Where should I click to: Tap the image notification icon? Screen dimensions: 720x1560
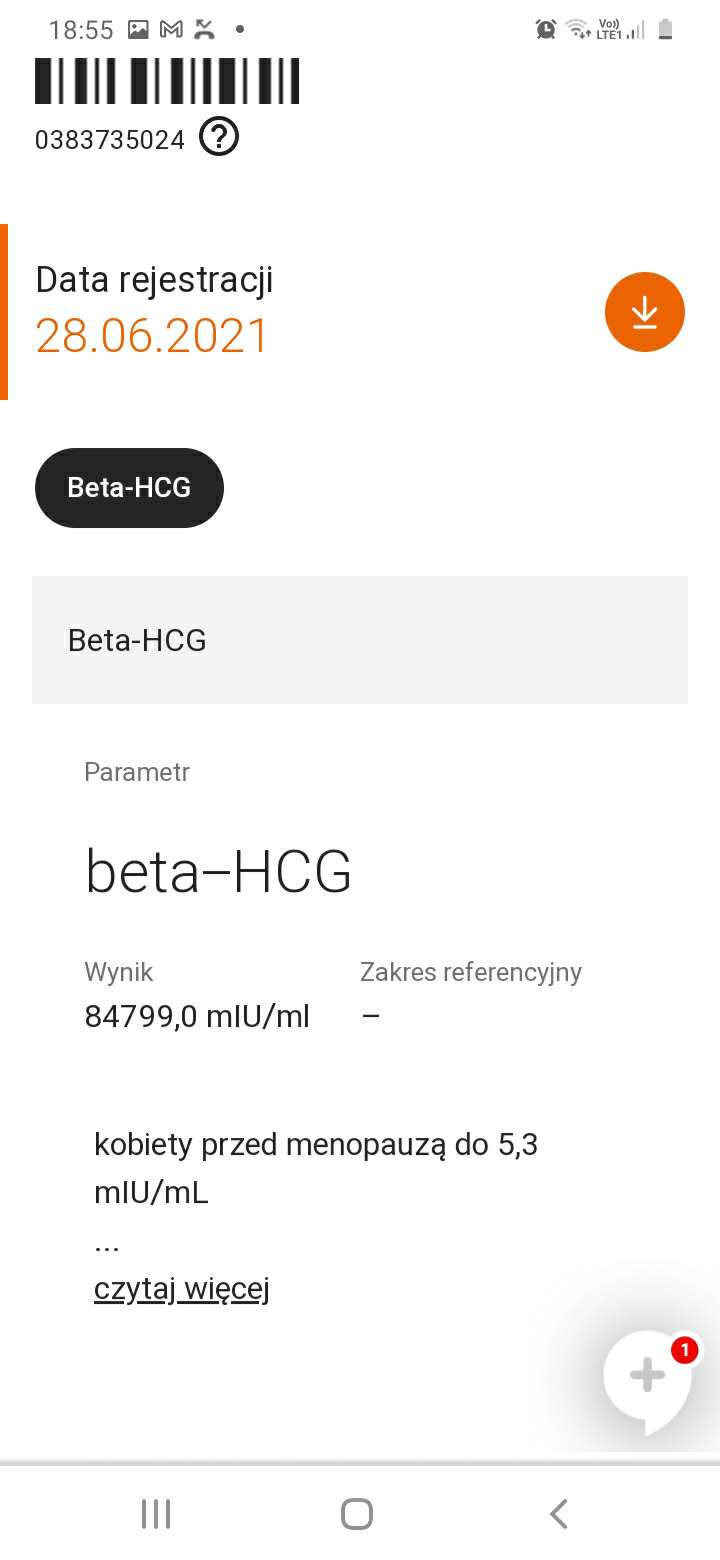click(x=138, y=29)
